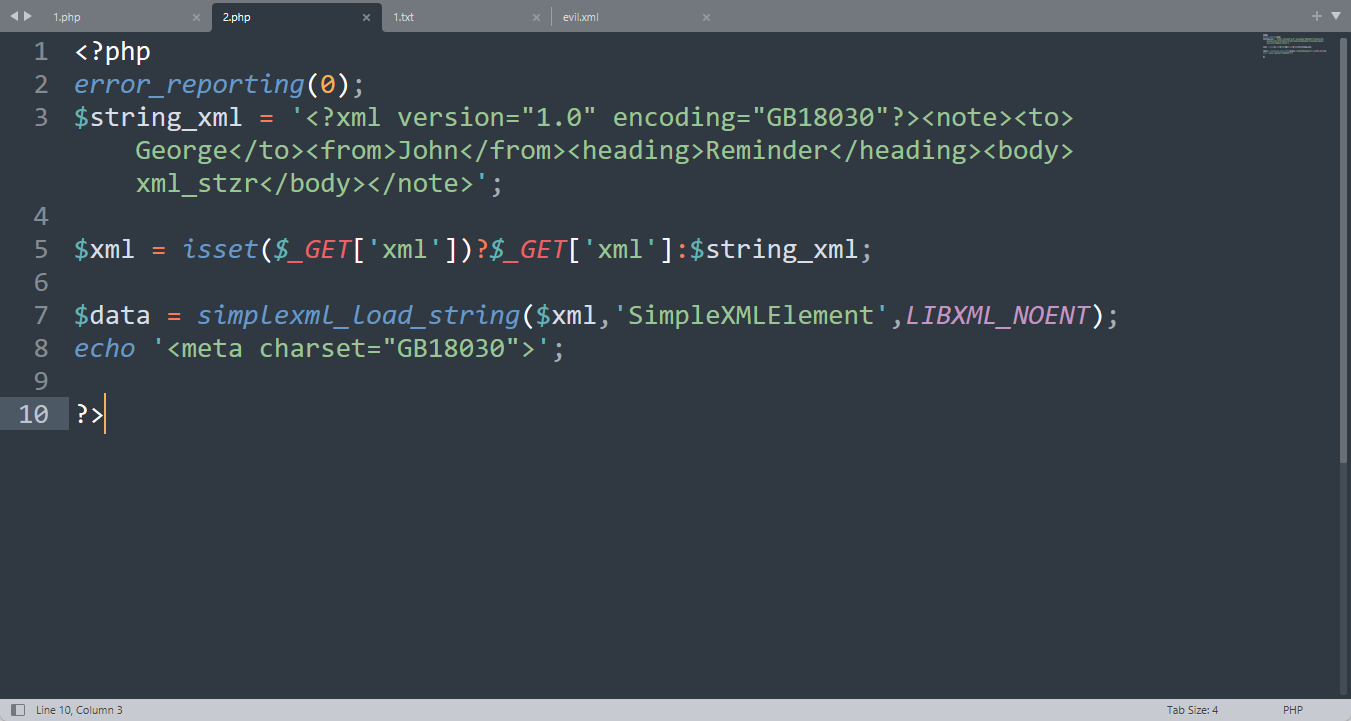Add a new tab with plus icon
The image size is (1351, 721).
(x=1317, y=16)
